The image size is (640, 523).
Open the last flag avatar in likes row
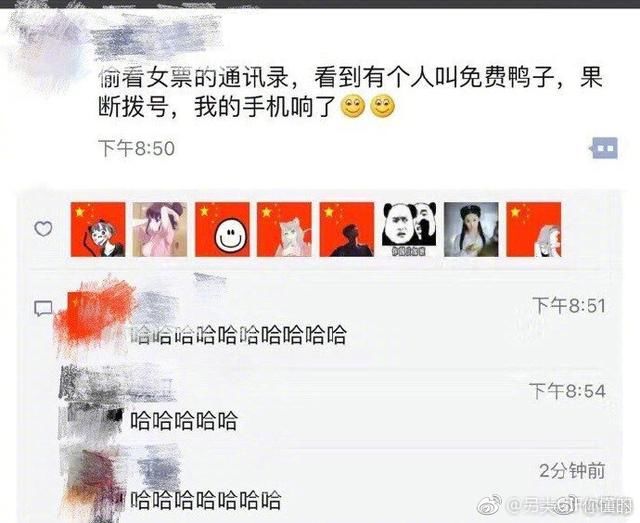[534, 229]
